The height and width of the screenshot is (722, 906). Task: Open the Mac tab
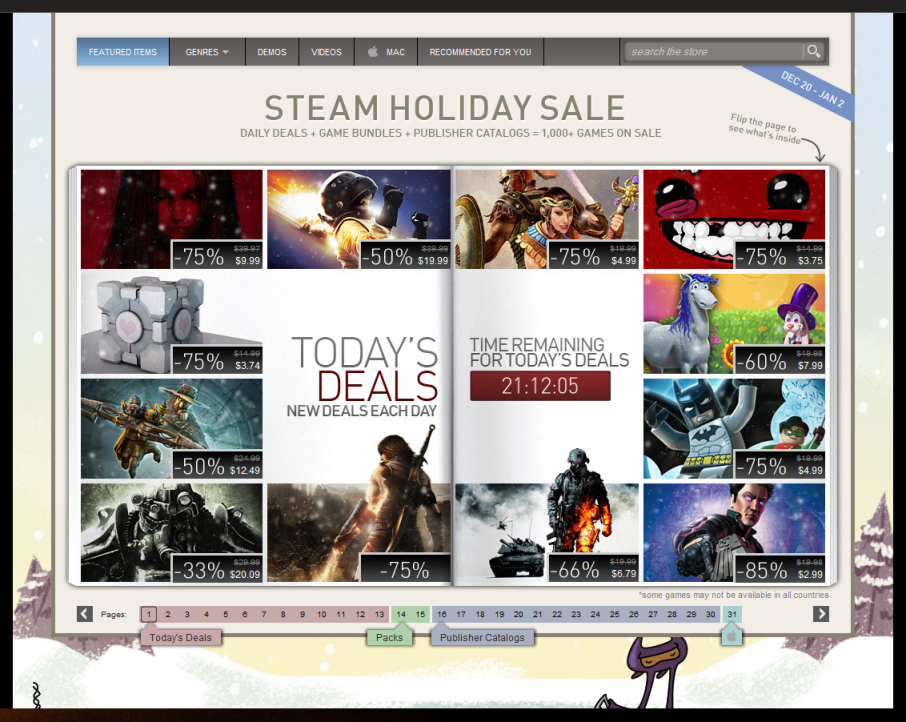(386, 52)
